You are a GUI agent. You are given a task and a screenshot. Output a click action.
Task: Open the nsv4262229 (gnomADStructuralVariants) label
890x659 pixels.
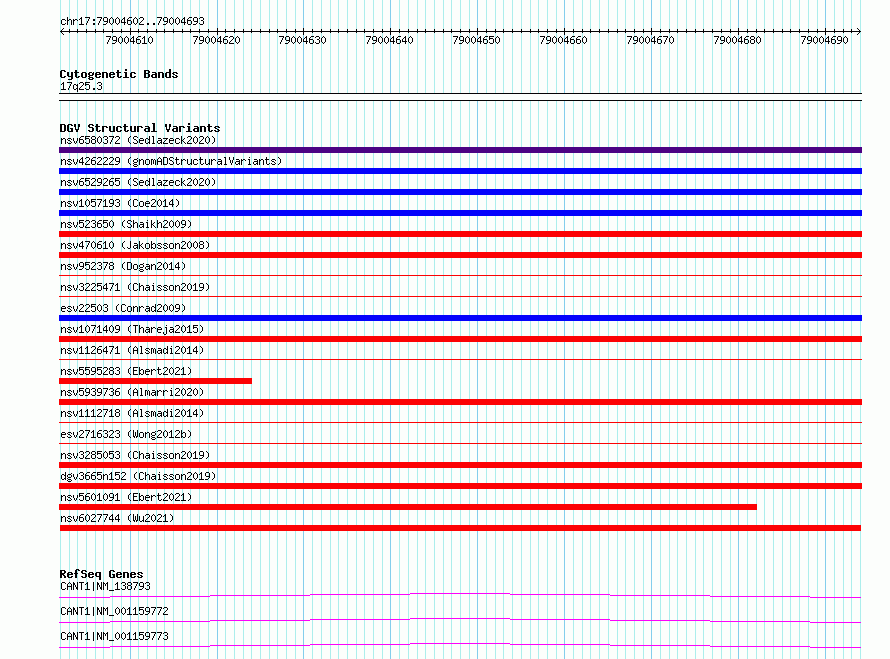pyautogui.click(x=171, y=161)
